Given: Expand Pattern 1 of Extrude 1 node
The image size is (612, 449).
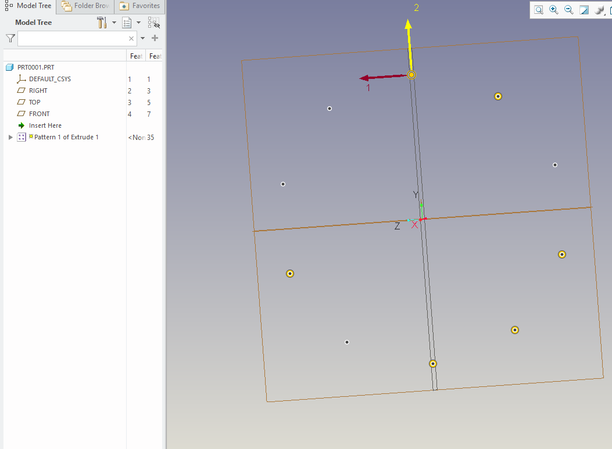Looking at the screenshot, I should coord(10,137).
